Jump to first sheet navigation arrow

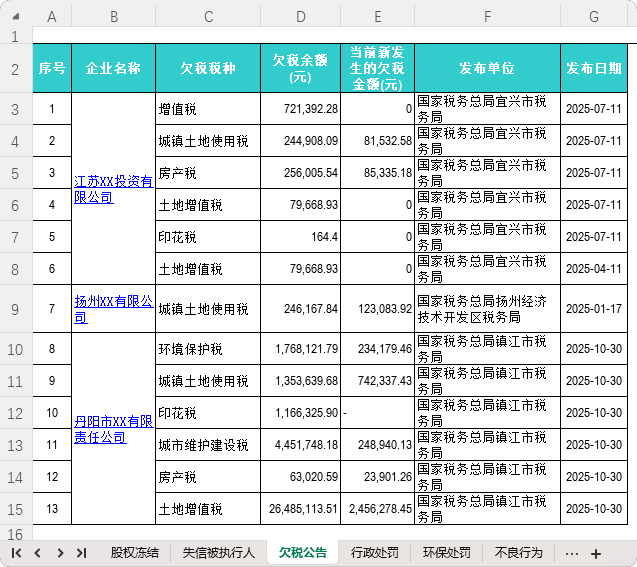17,553
